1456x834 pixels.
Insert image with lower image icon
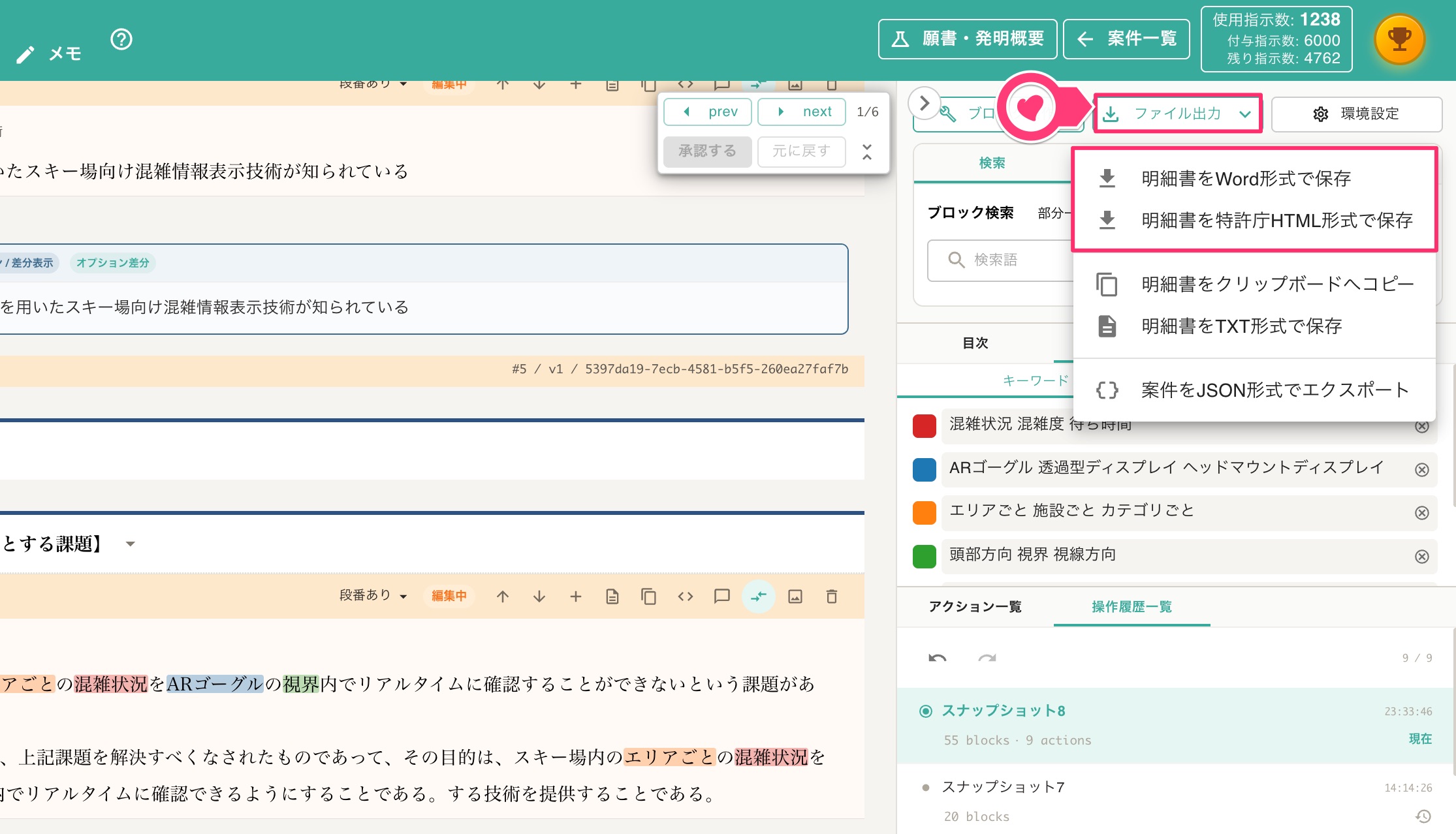tap(795, 596)
